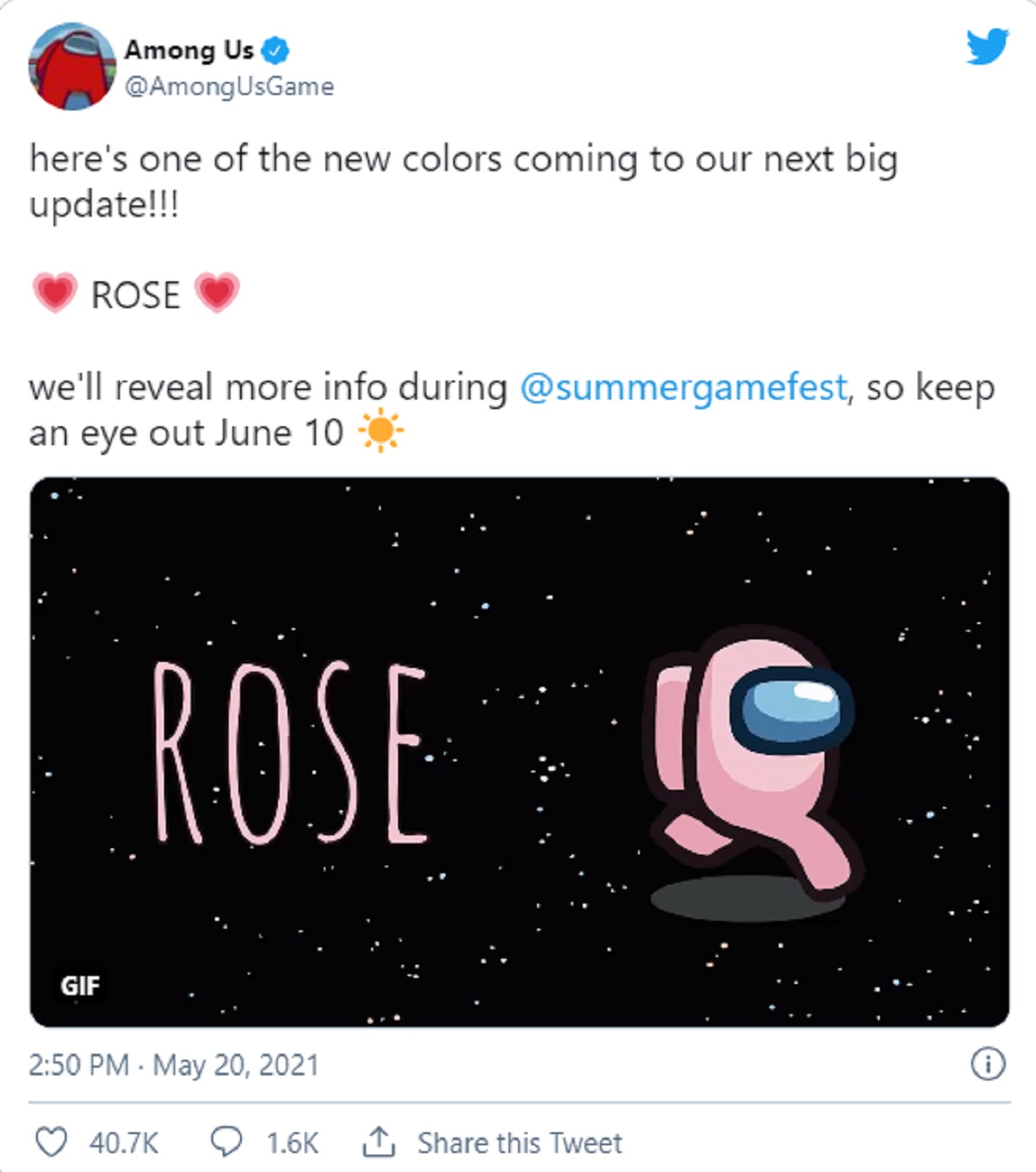Open the tweet info circle icon
This screenshot has width=1036, height=1172.
tap(988, 1064)
